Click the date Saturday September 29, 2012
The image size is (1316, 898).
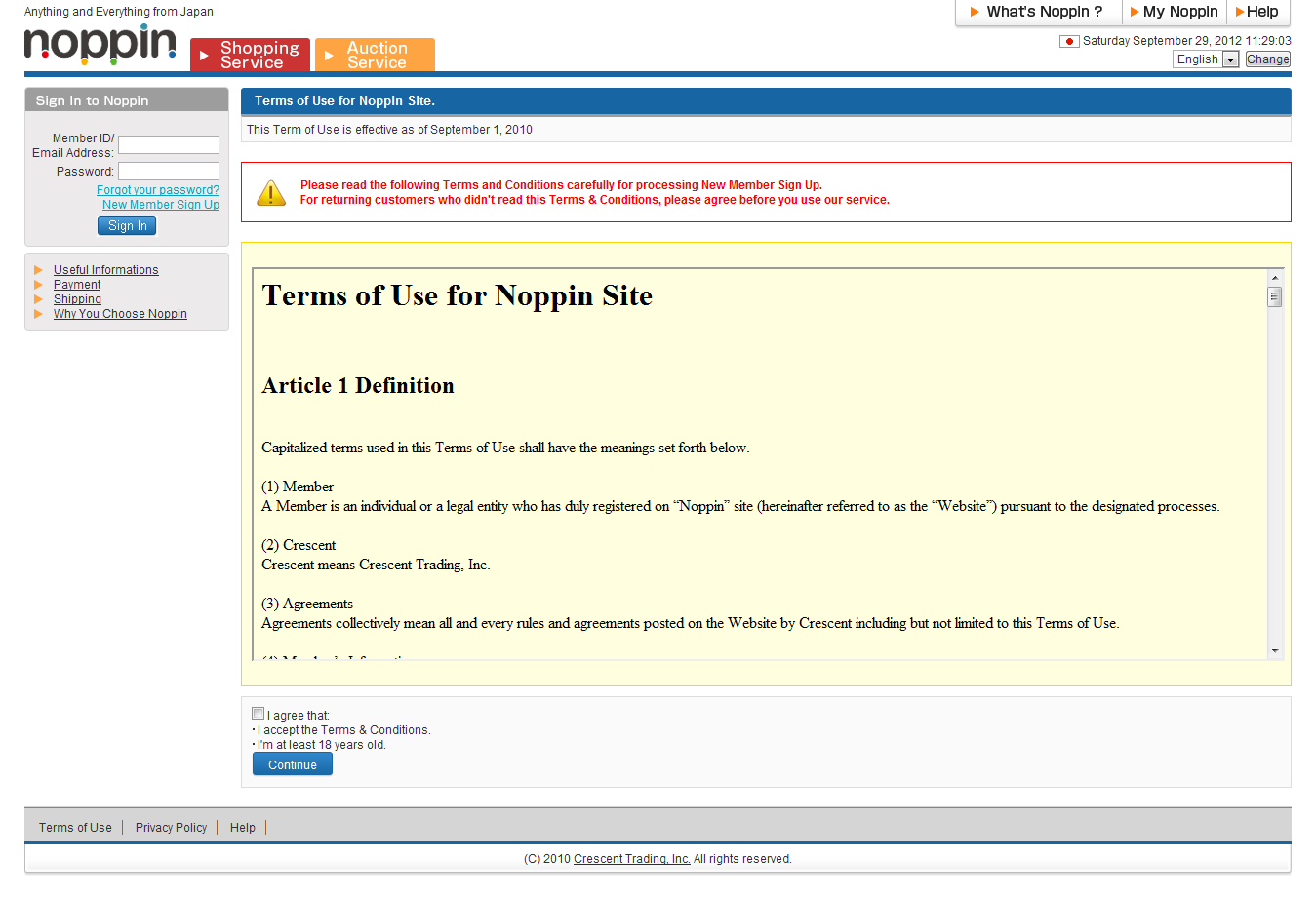(x=1162, y=41)
